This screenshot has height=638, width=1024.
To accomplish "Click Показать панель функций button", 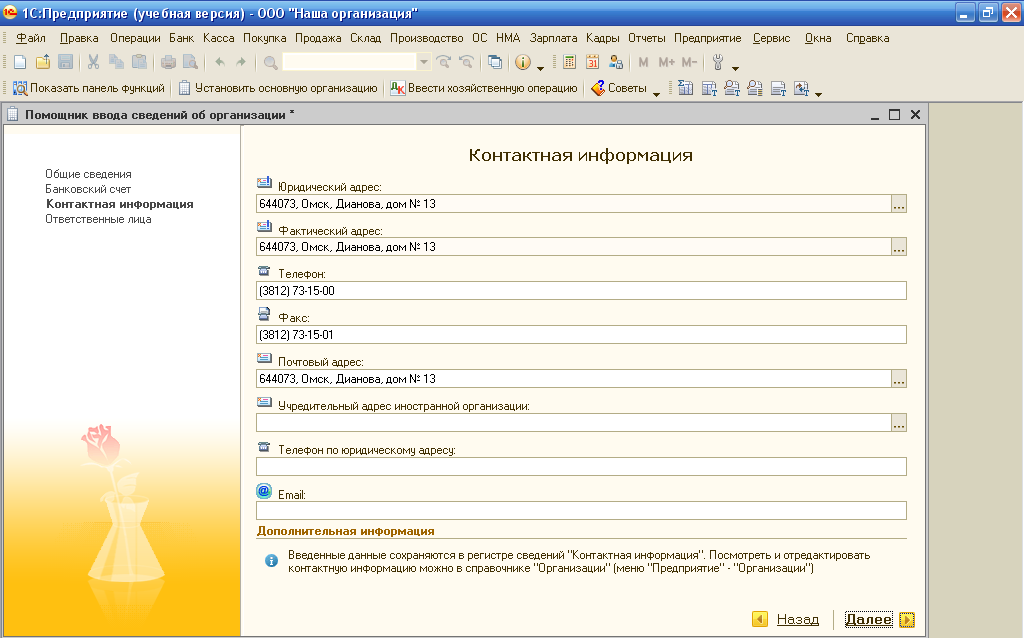I will pos(89,88).
